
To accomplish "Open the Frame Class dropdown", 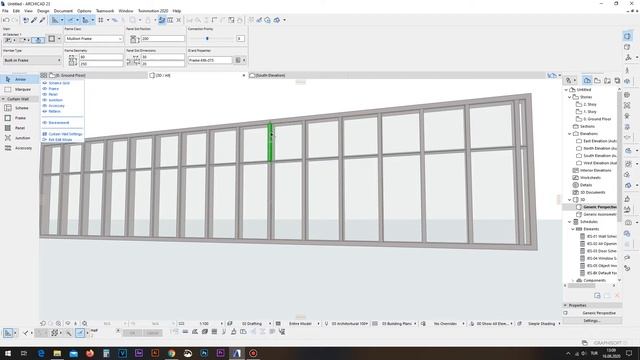I will tap(93, 39).
